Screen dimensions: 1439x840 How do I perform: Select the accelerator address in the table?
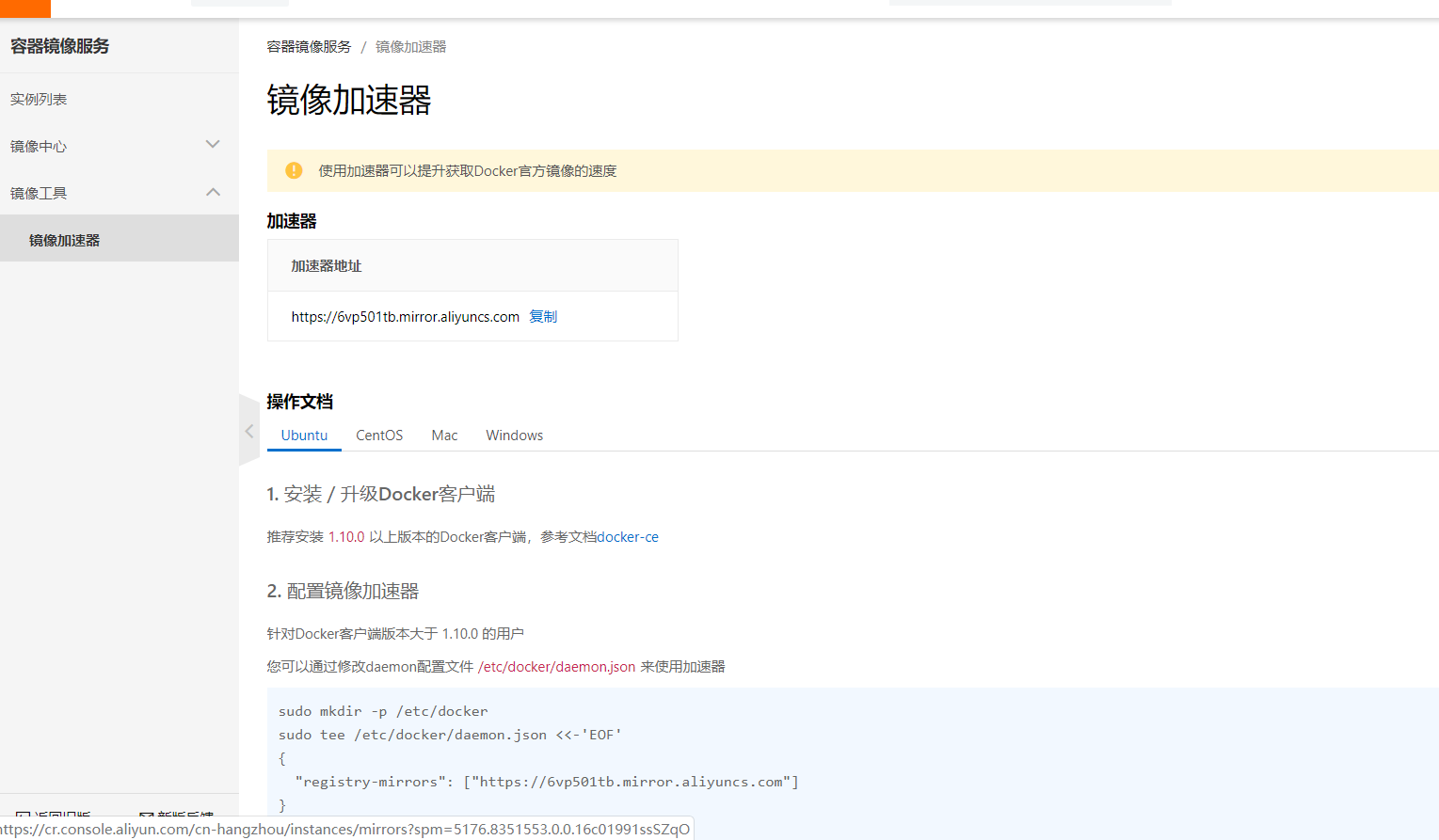(x=404, y=316)
